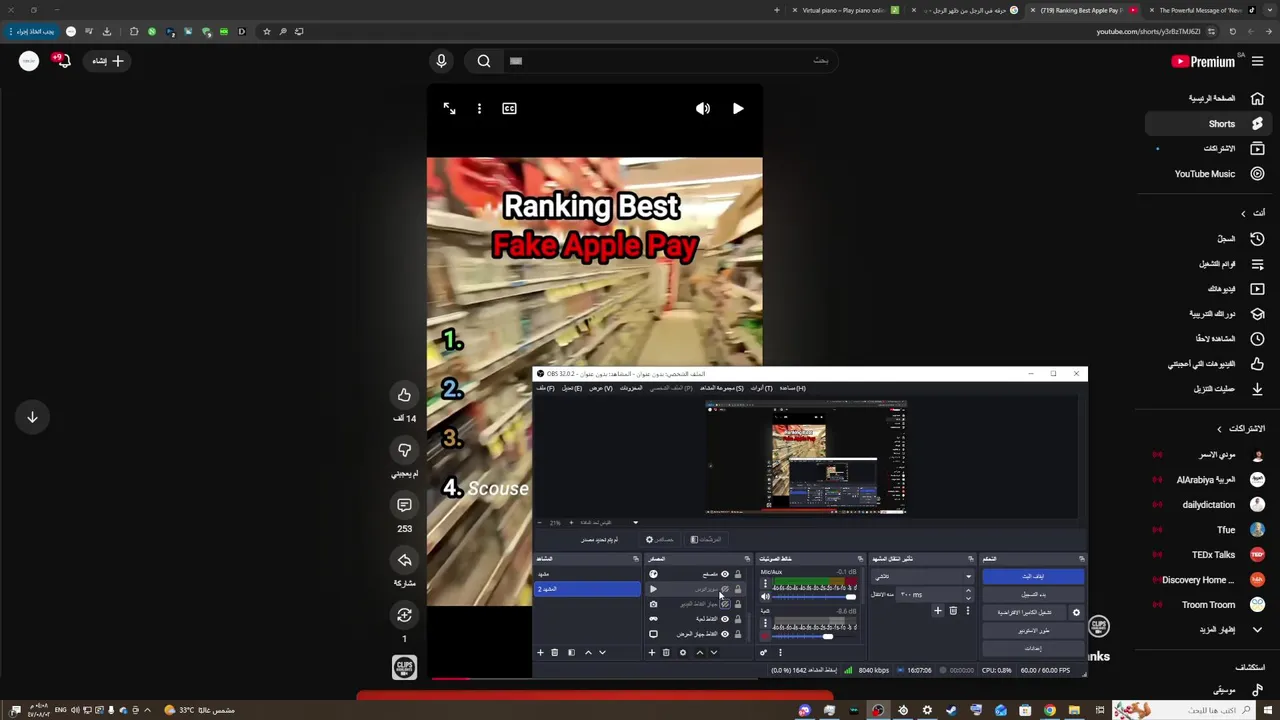Screen dimensions: 1280x720
Task: Dislike the Short with thumbs down
Action: click(404, 450)
